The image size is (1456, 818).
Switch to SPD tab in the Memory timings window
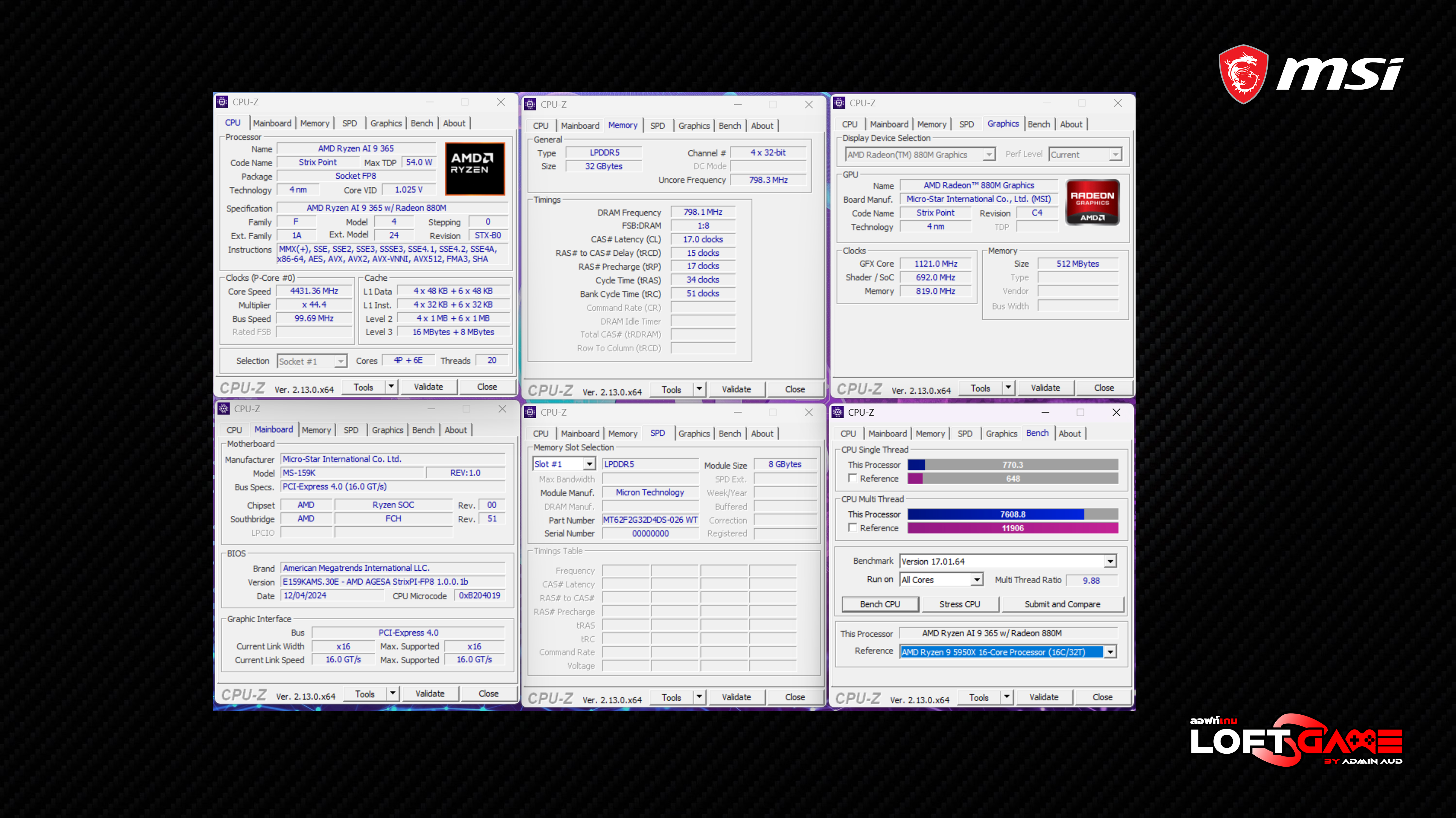(x=657, y=126)
